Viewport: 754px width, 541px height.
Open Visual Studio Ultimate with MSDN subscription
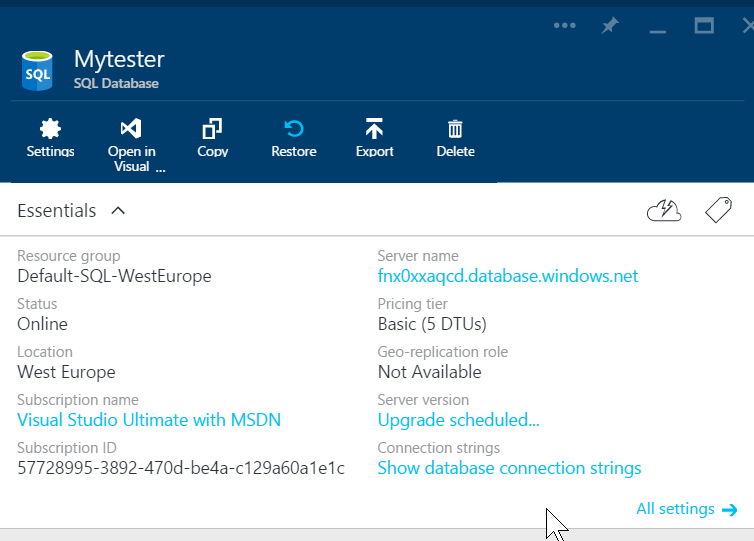pyautogui.click(x=149, y=420)
